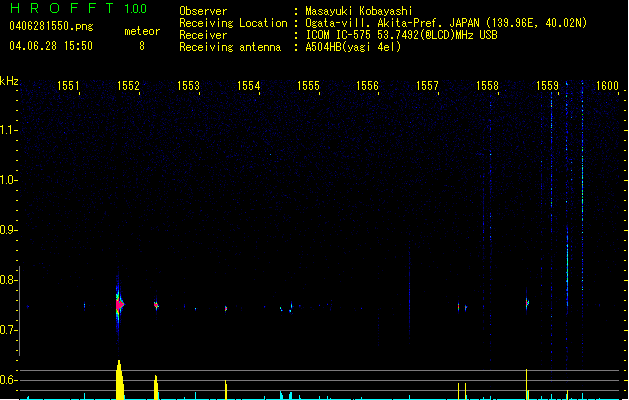Screen dimensions: 629x400
Task: Click the meteor count value 8
Action: (x=142, y=46)
